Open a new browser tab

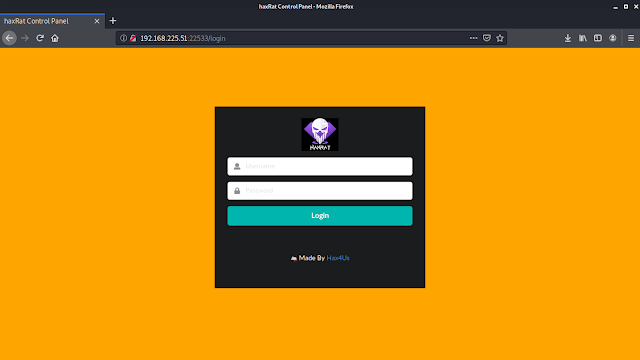(113, 21)
